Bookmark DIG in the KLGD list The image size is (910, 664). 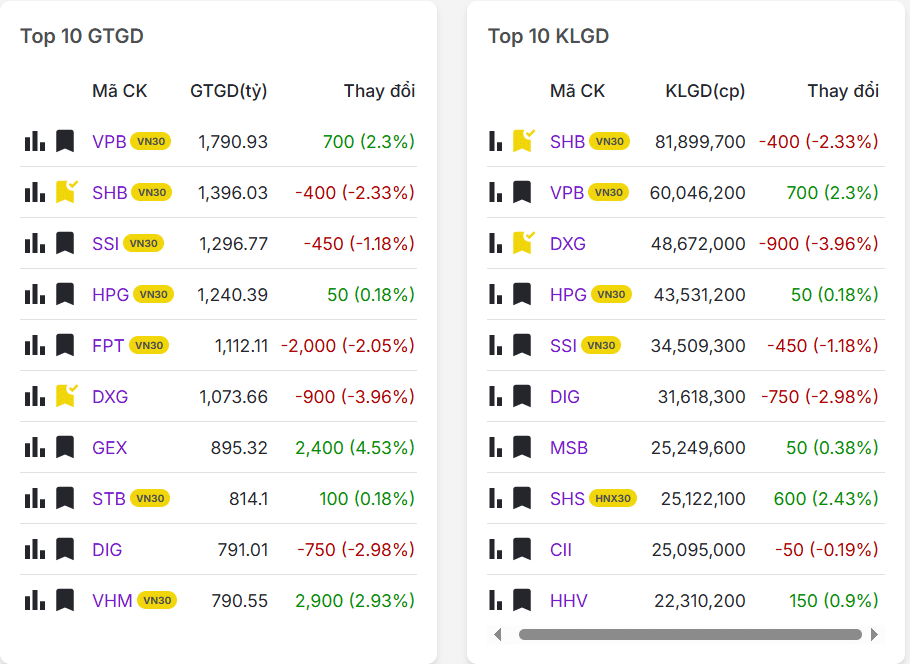(x=522, y=396)
